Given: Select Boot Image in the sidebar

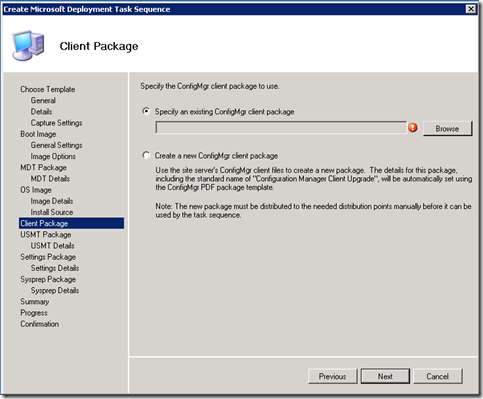Looking at the screenshot, I should 38,134.
